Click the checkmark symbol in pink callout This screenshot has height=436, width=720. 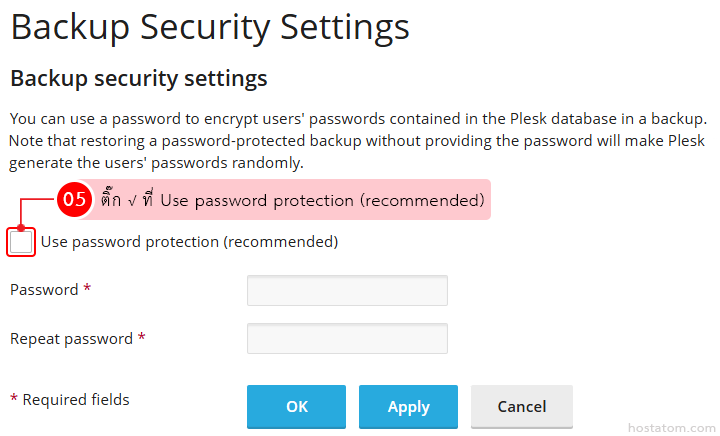131,200
